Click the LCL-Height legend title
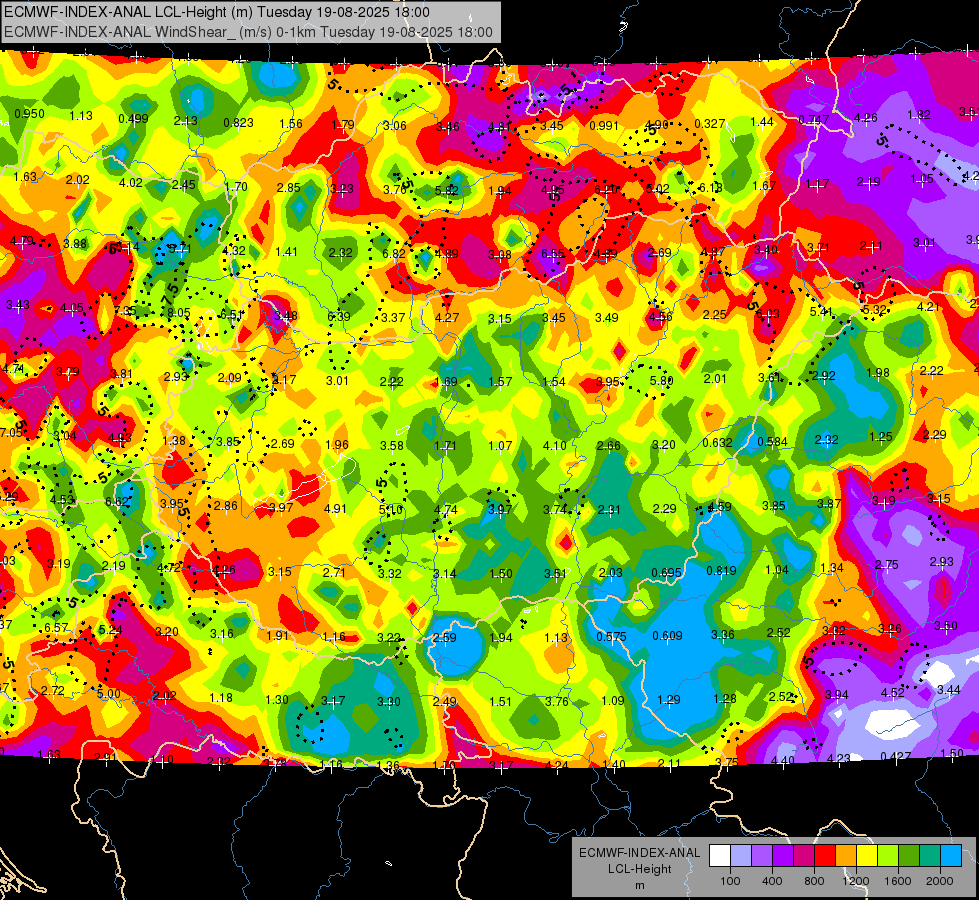This screenshot has height=900, width=979. (x=640, y=869)
